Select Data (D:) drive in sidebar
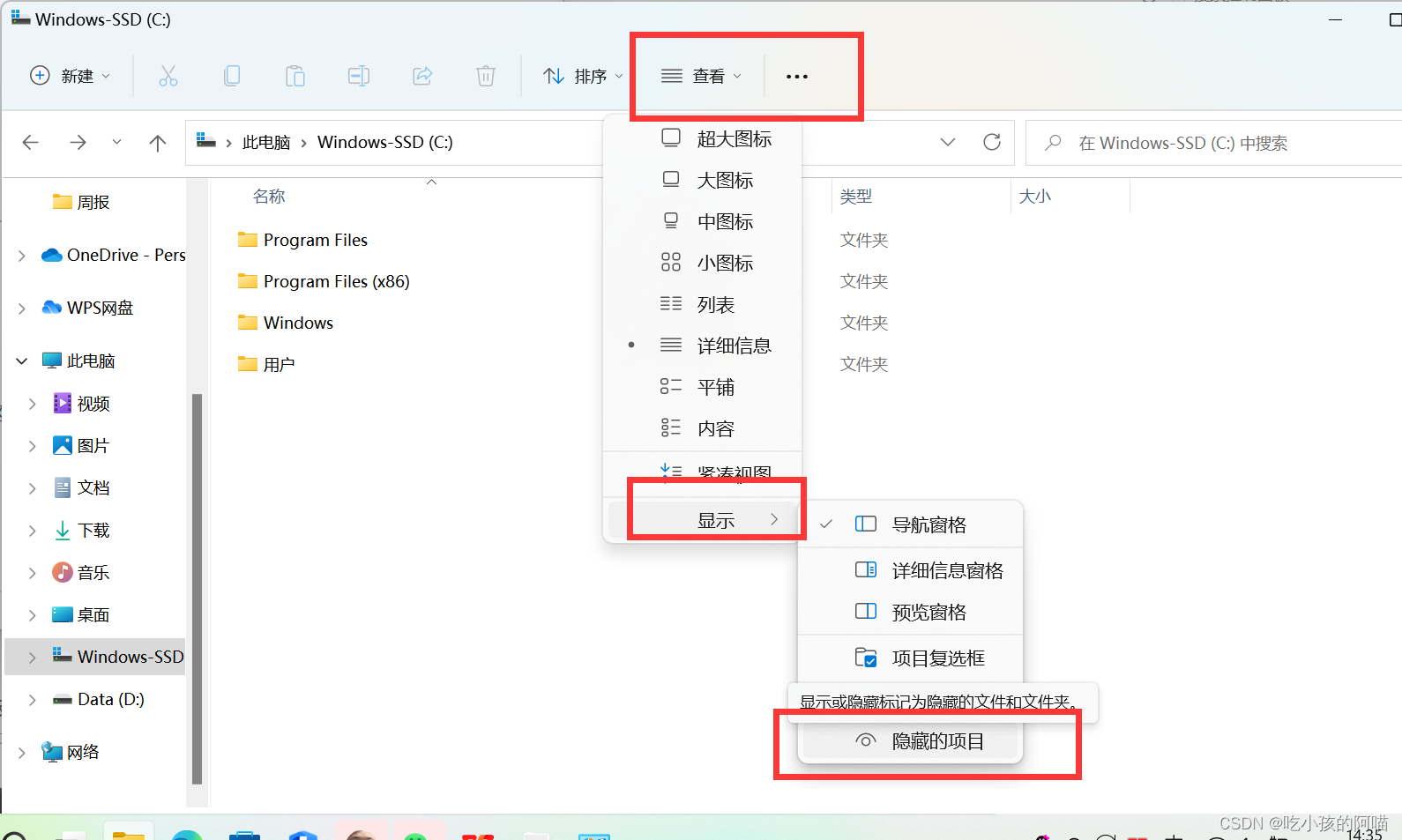The height and width of the screenshot is (840, 1402). tap(110, 699)
